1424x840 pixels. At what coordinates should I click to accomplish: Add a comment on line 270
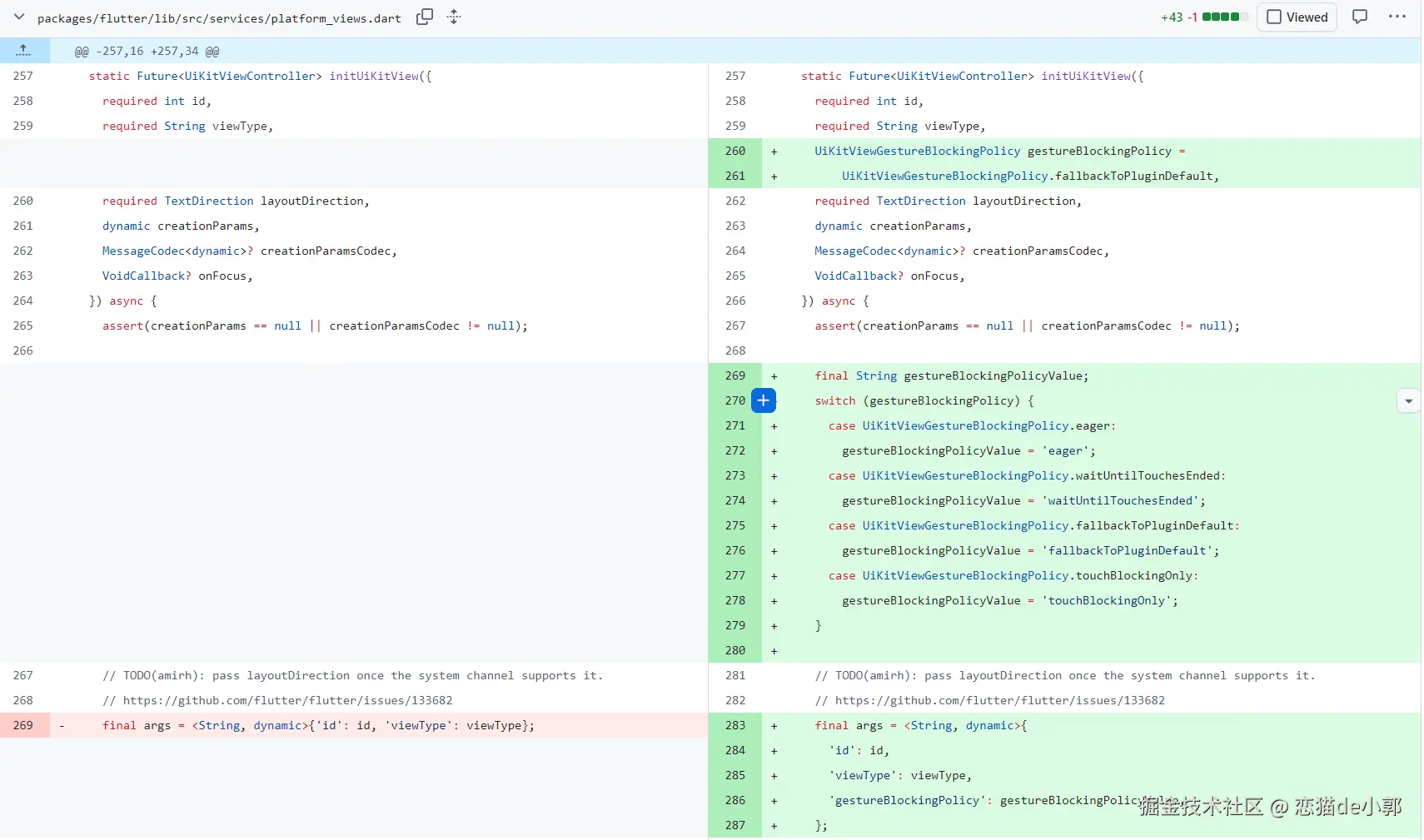pos(763,400)
